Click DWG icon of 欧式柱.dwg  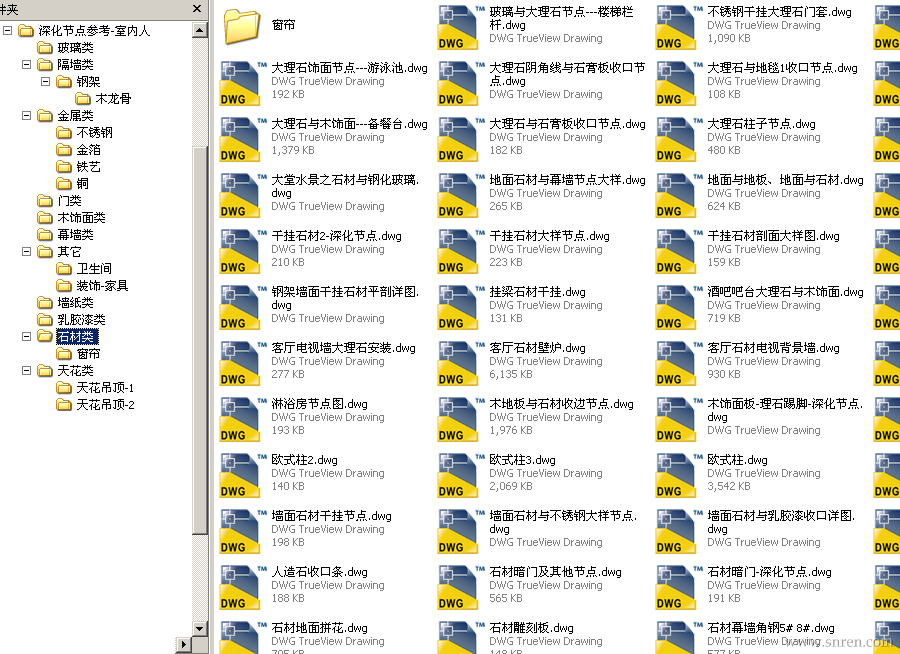coord(674,475)
